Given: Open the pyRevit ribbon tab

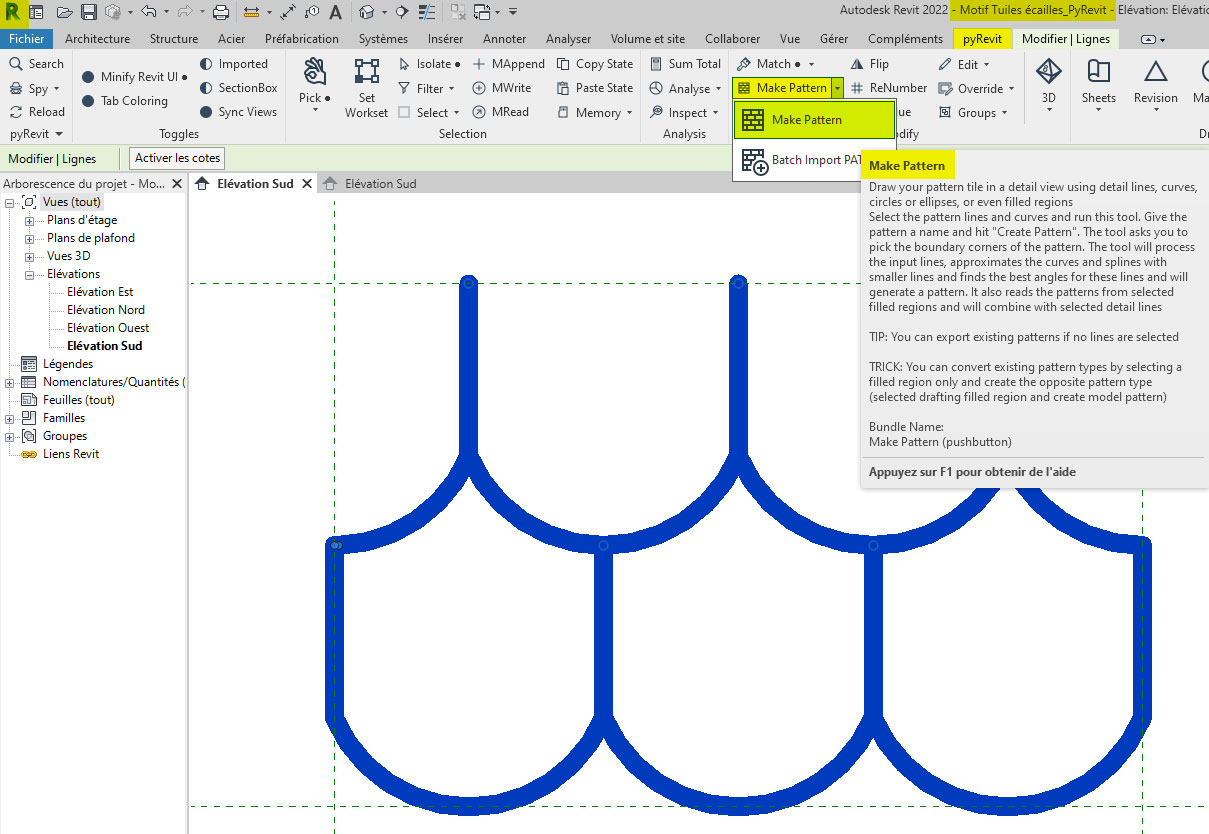Looking at the screenshot, I should pos(982,39).
